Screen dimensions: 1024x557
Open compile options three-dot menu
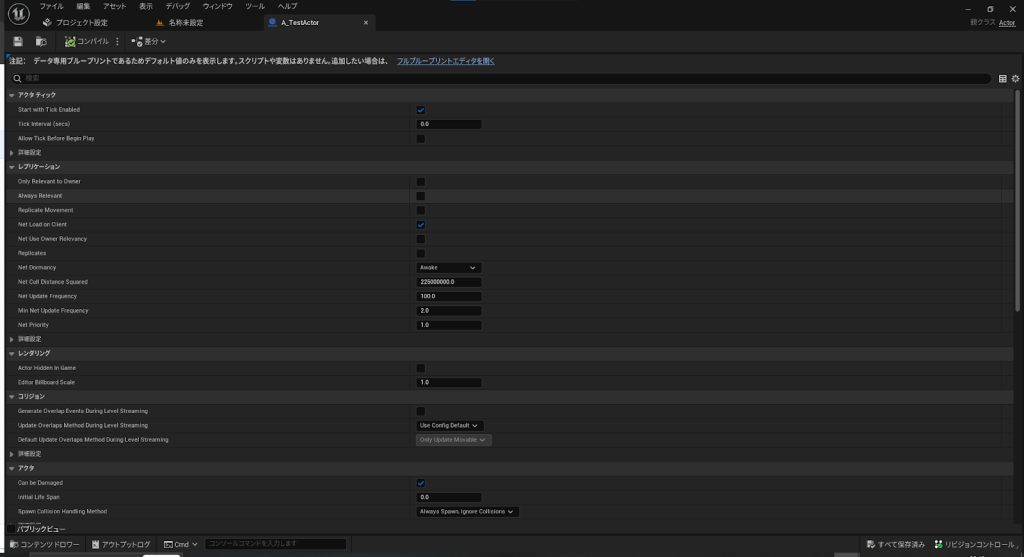[x=118, y=42]
